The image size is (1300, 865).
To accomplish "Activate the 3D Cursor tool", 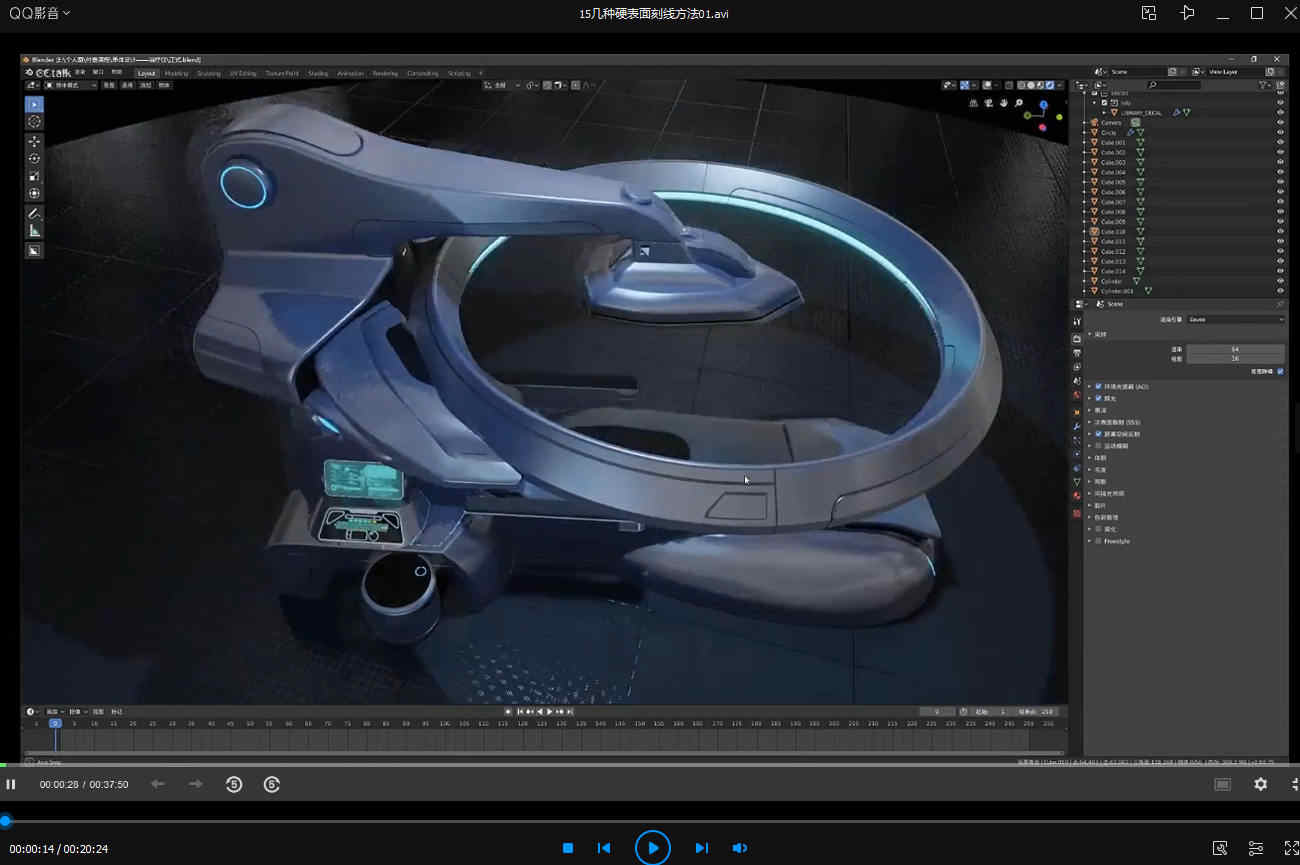I will [34, 120].
